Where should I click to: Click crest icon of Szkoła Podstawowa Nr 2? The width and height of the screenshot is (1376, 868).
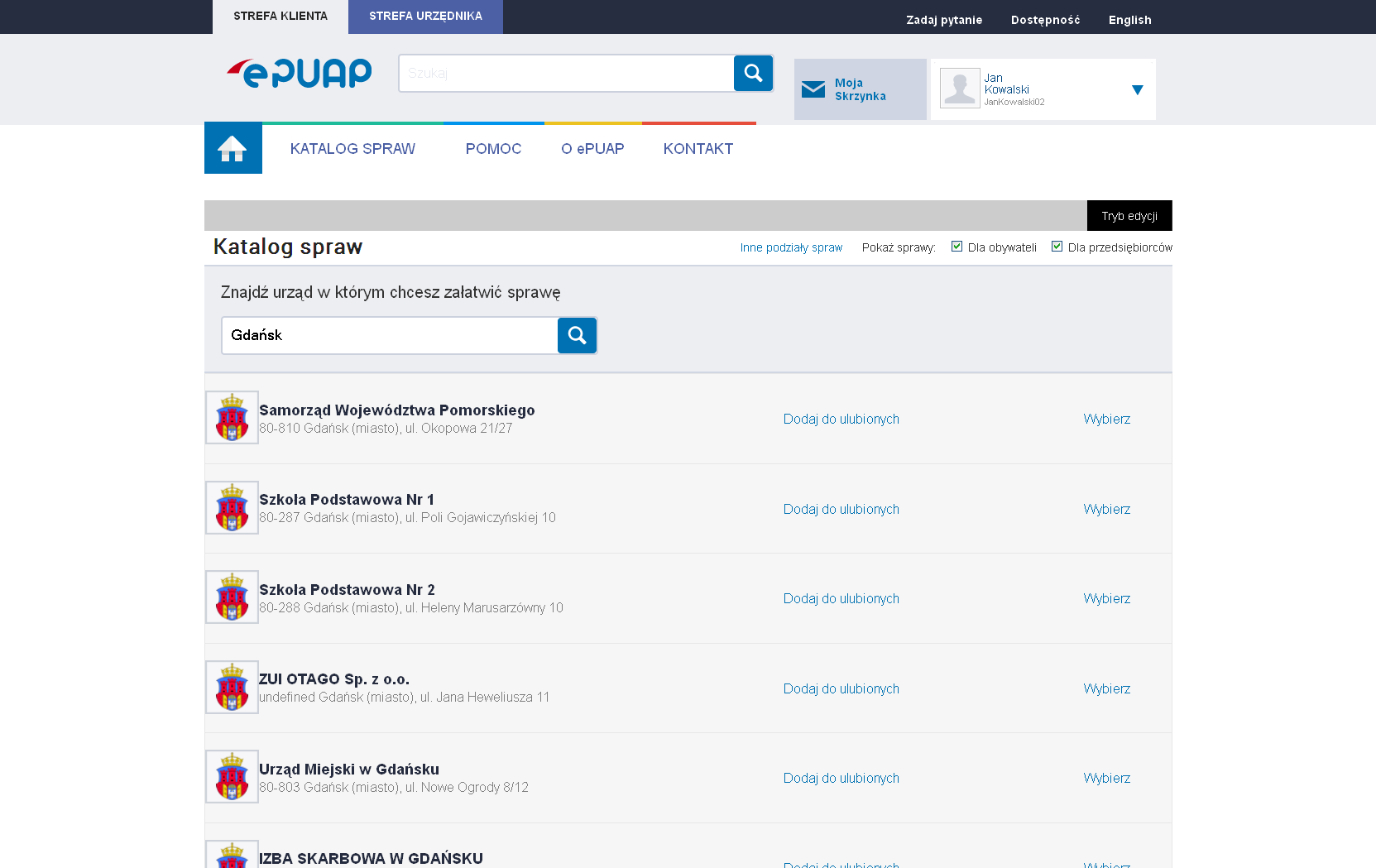click(x=232, y=597)
